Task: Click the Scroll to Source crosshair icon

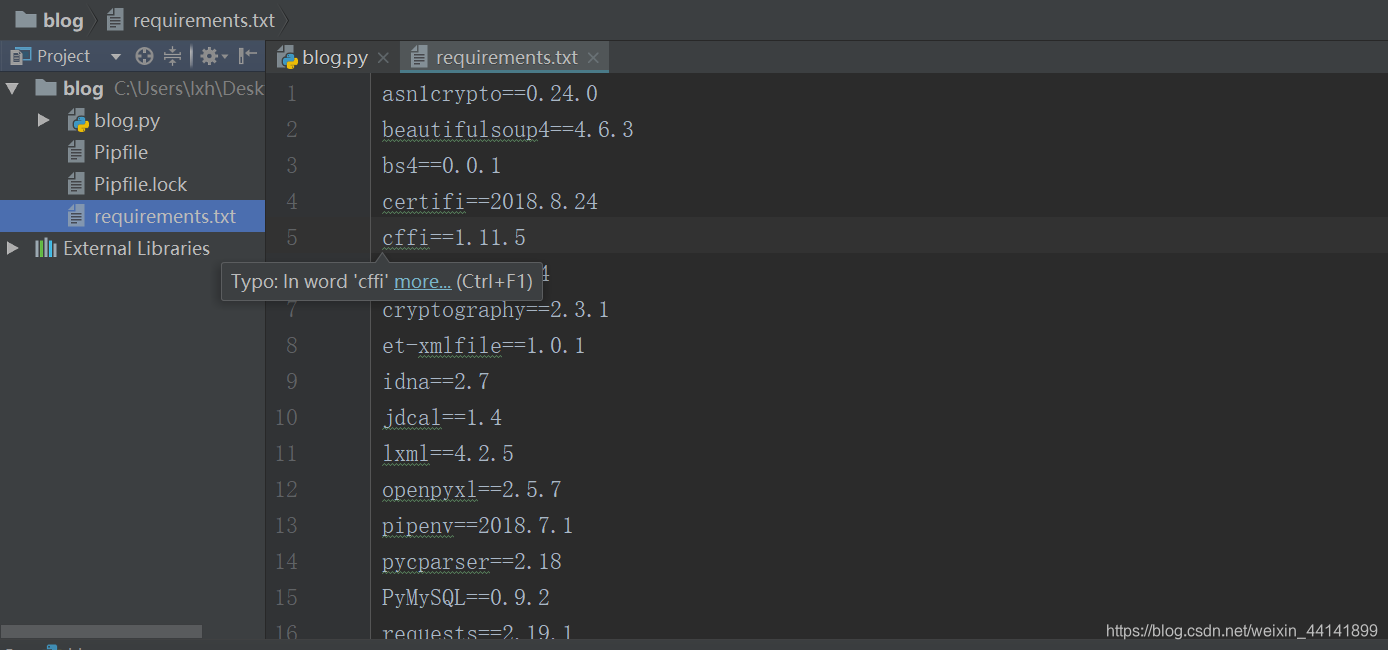Action: tap(143, 56)
